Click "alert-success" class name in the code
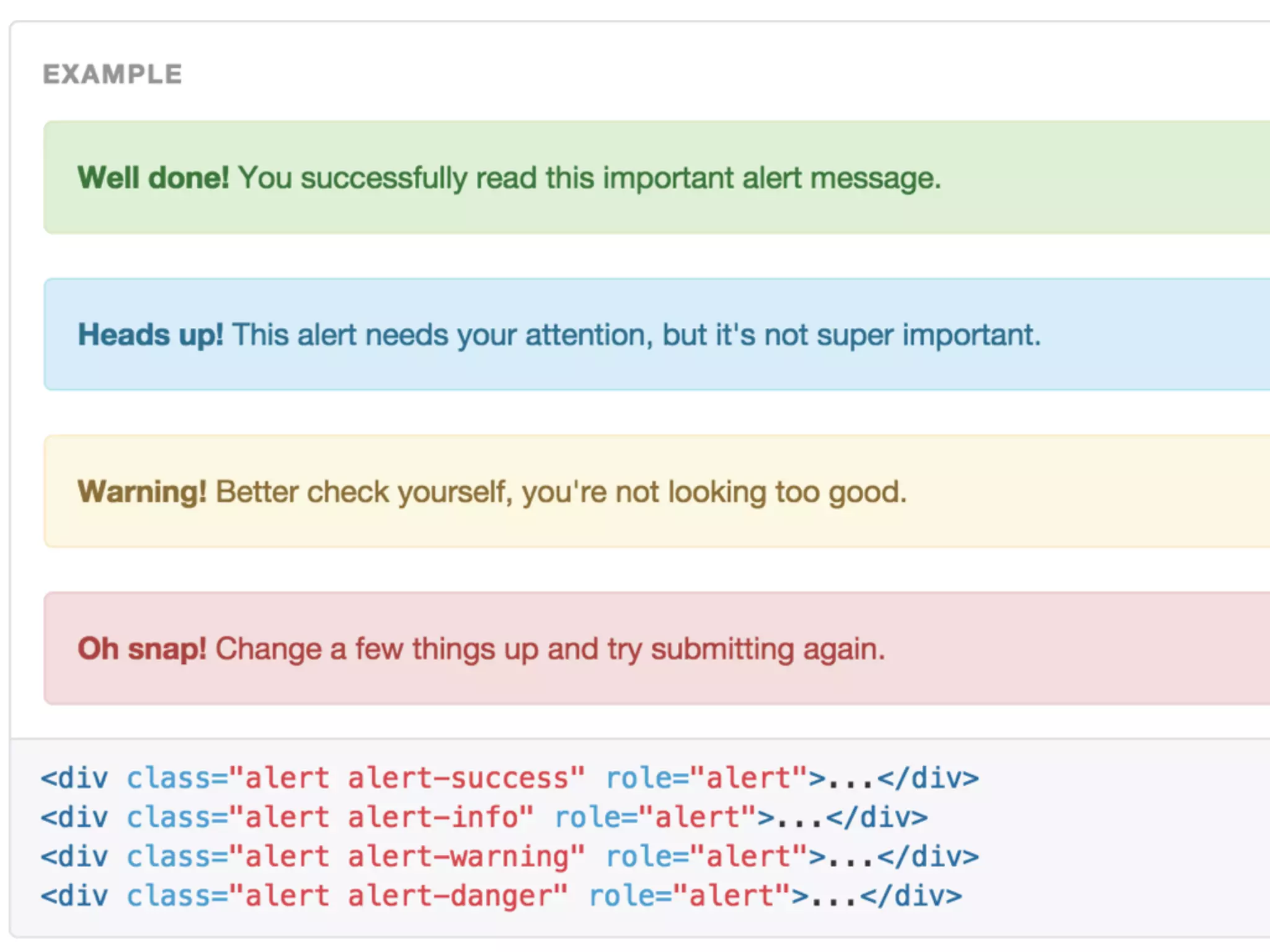The image size is (1270, 952). [458, 778]
